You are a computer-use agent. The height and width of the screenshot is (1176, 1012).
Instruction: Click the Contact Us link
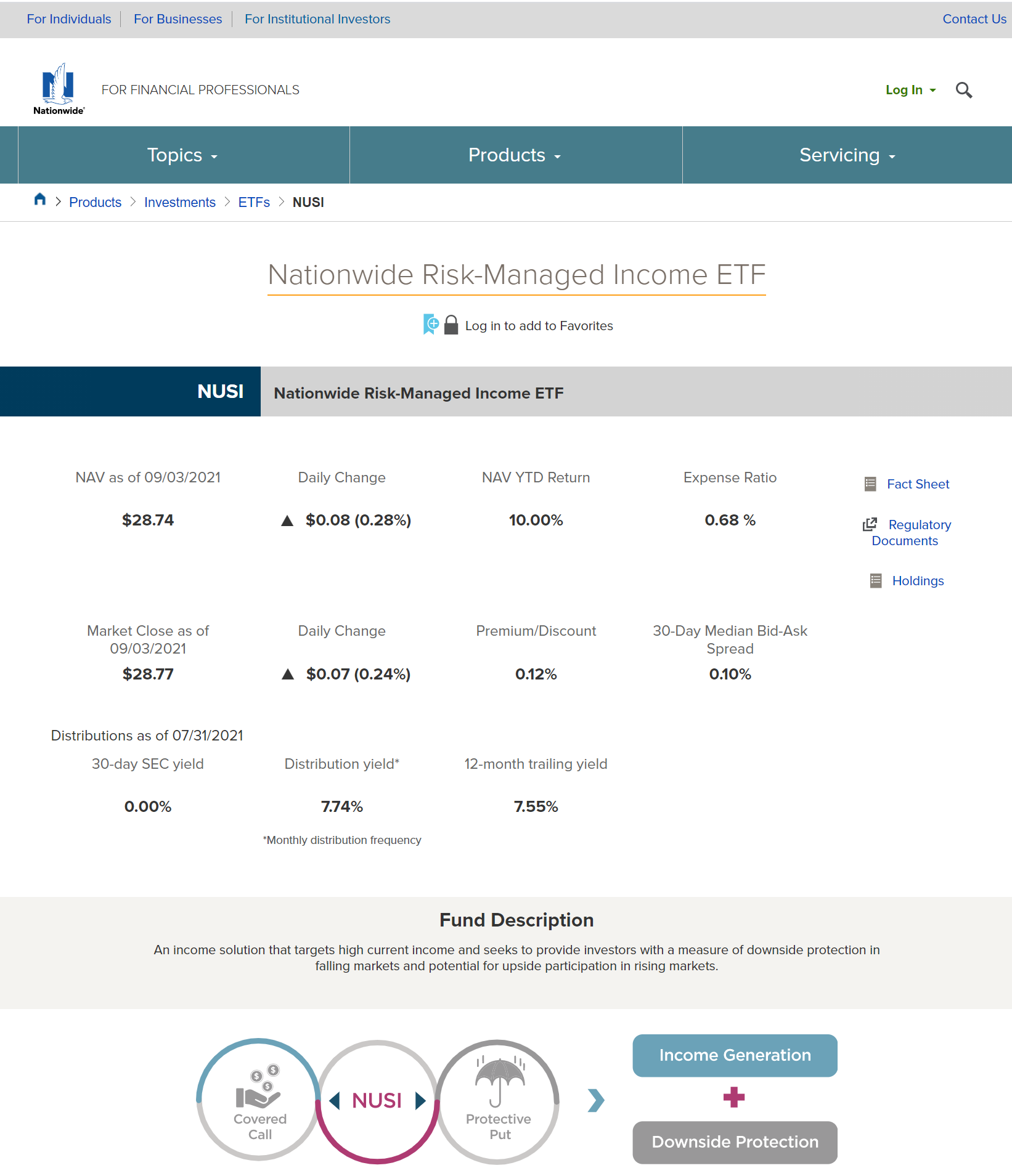(974, 19)
